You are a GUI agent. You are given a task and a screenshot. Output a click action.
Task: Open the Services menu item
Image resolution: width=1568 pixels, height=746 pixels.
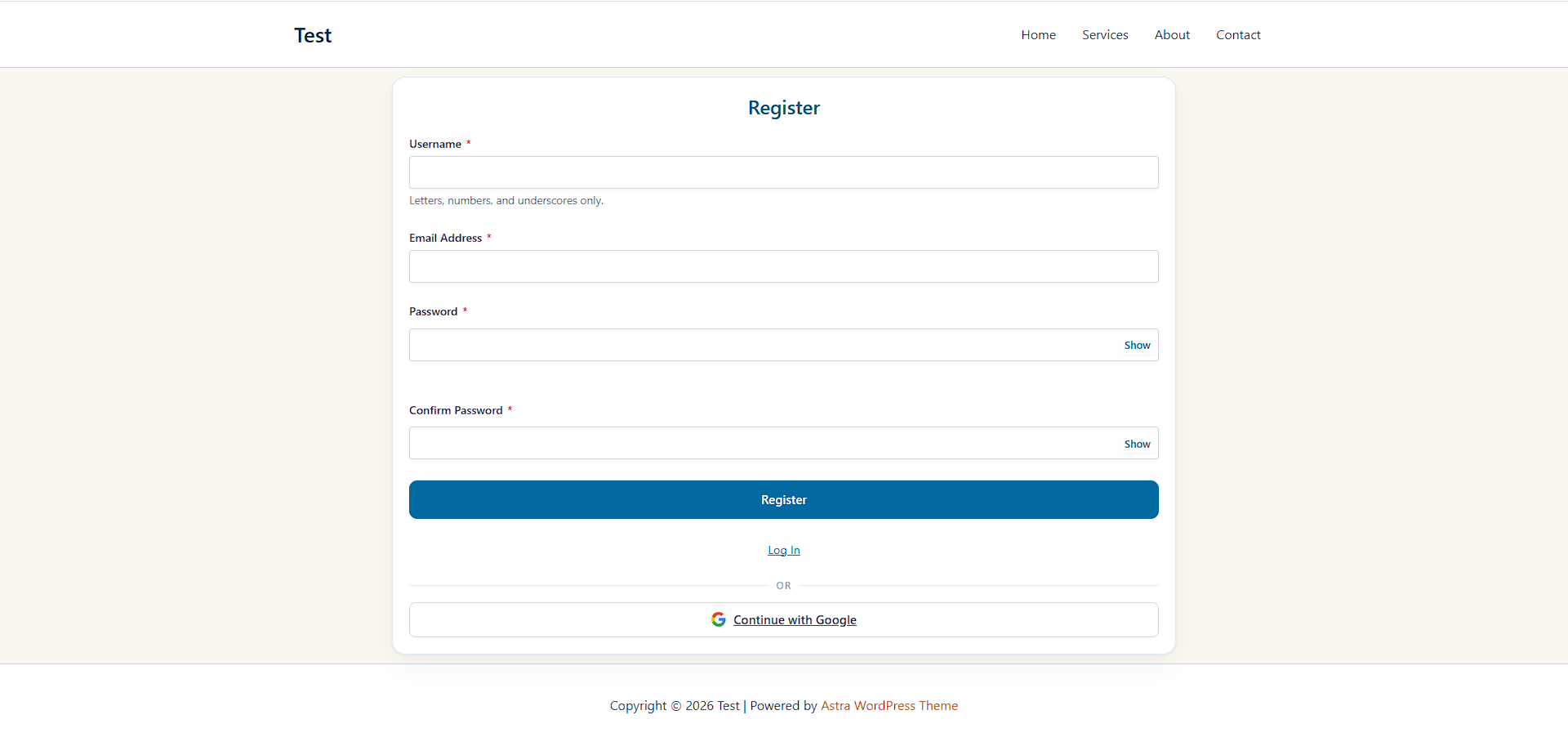click(x=1105, y=34)
